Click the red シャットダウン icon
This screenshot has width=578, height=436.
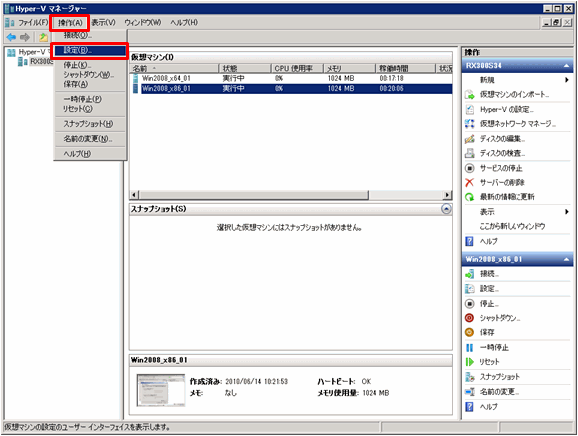point(469,318)
